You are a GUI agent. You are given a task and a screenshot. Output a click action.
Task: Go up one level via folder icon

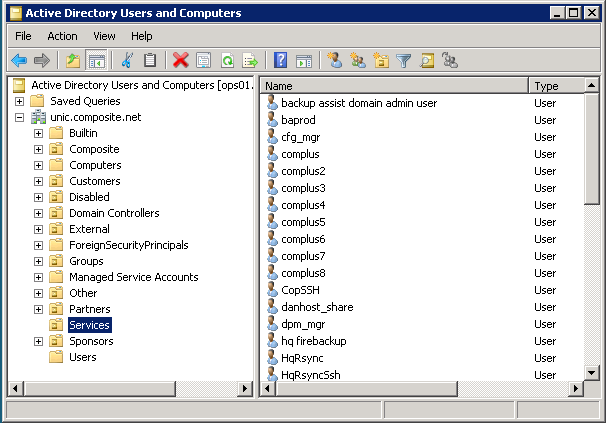(x=73, y=61)
